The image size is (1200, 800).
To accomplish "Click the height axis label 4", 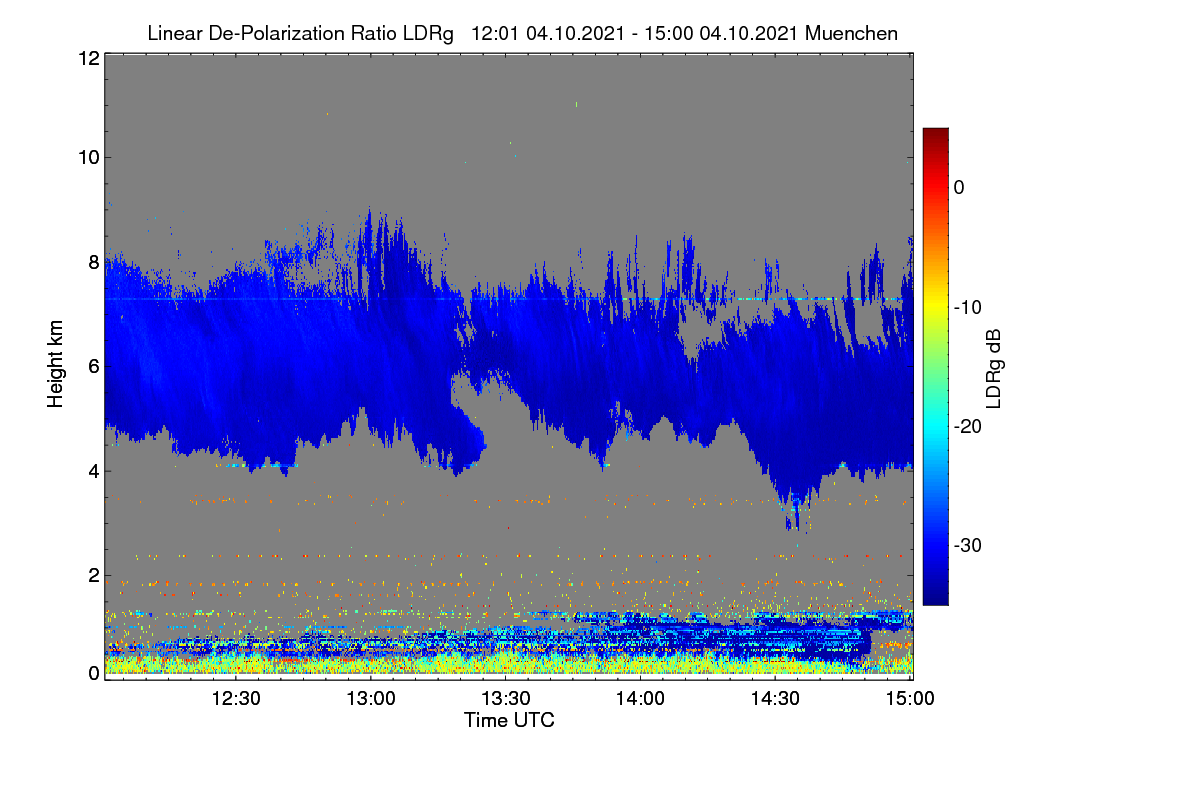I will click(x=92, y=471).
